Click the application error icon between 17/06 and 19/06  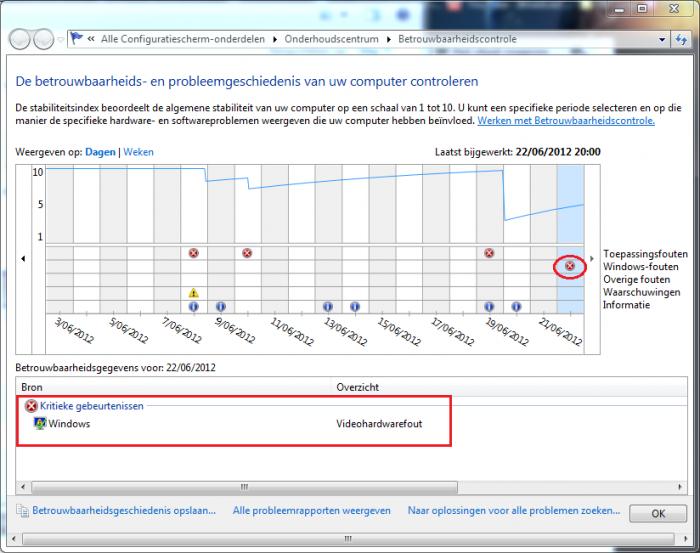pyautogui.click(x=489, y=253)
